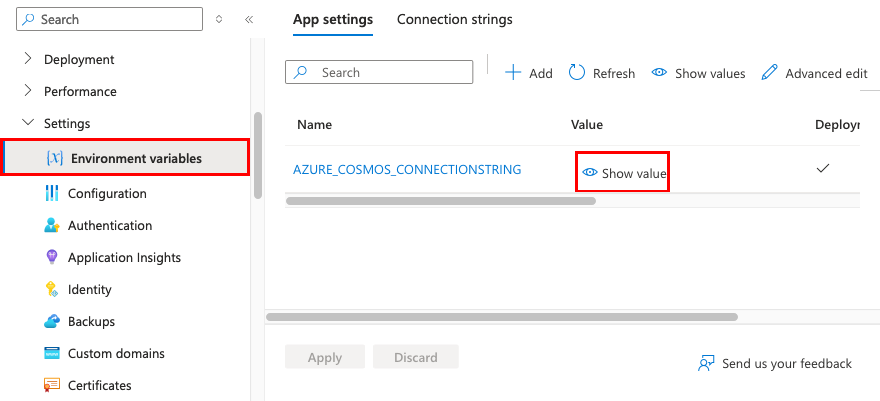This screenshot has width=880, height=401.
Task: Click the Application Insights lightbulb icon
Action: coord(52,257)
